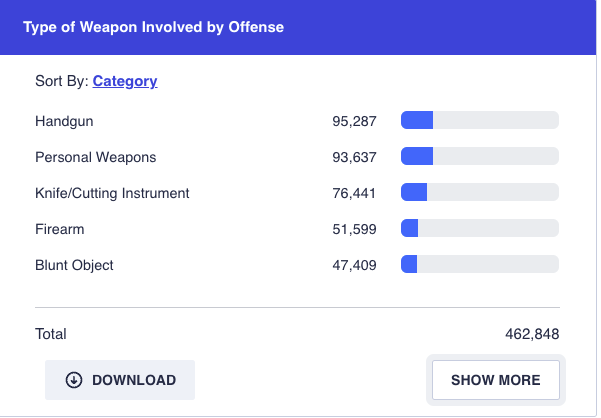Click the Handgun count 95,287

click(x=354, y=121)
